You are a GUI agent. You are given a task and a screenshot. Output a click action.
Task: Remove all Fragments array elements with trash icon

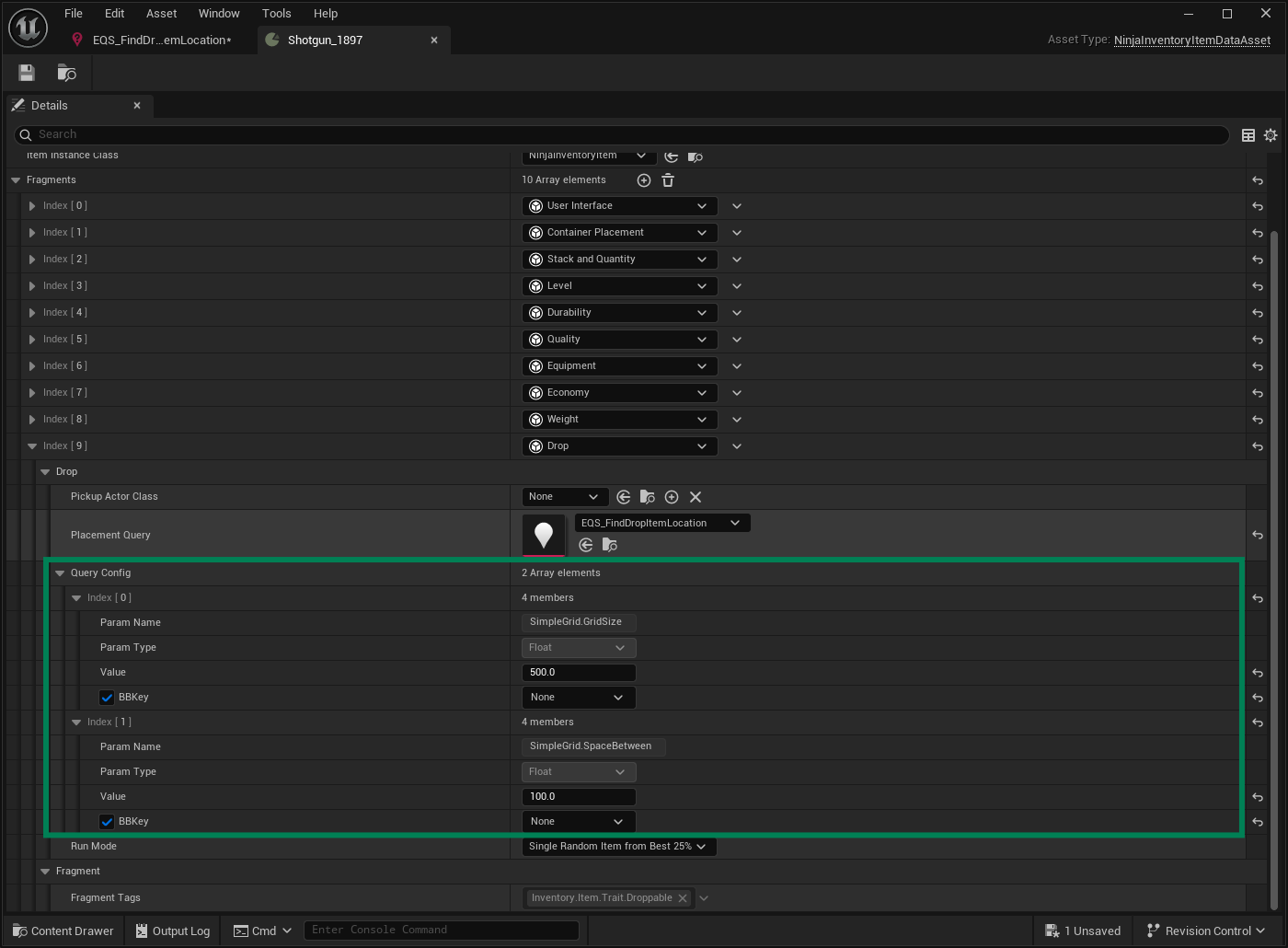tap(668, 180)
